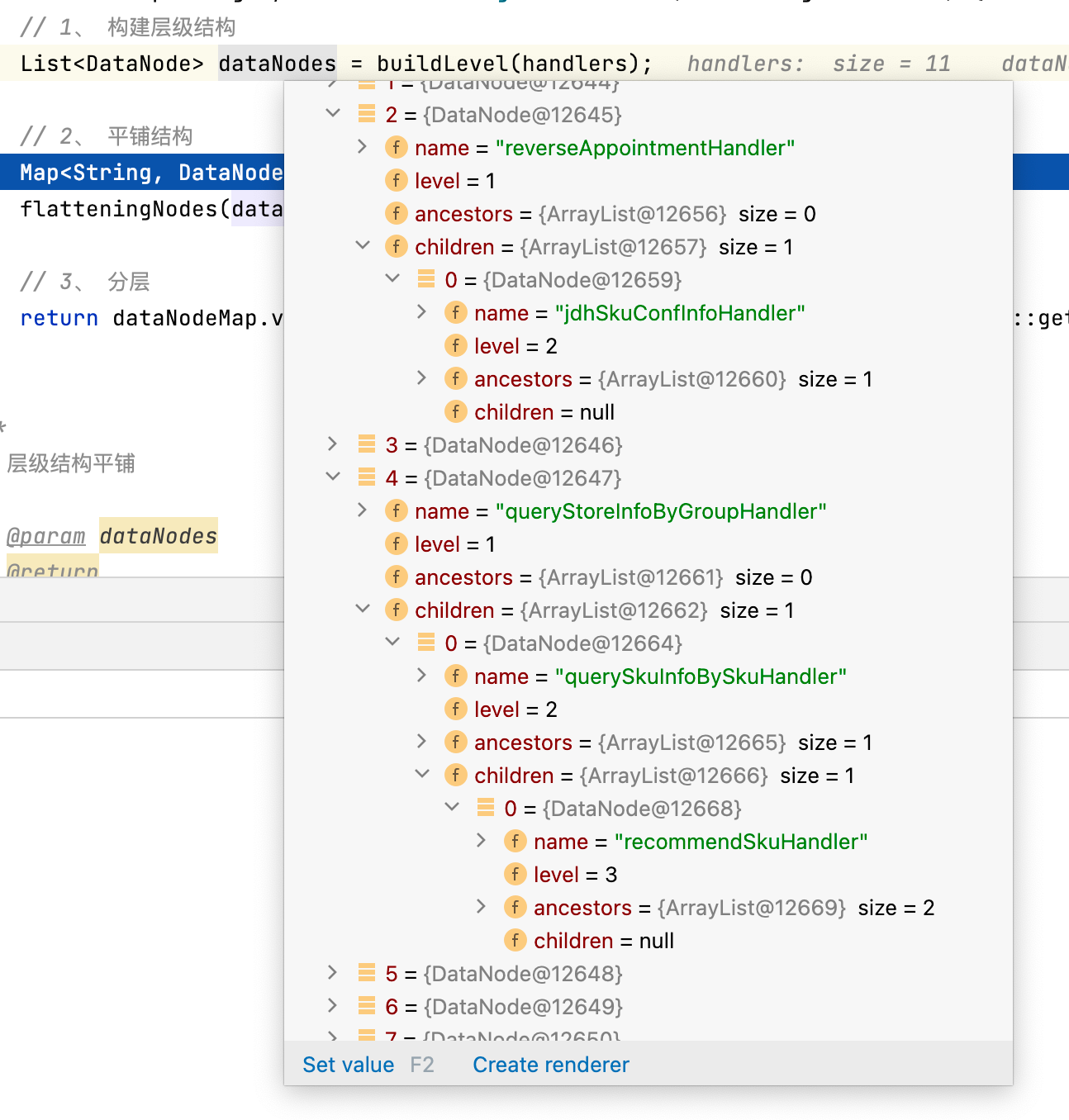The width and height of the screenshot is (1069, 1120).
Task: Select the level = 3 field row
Action: (x=649, y=875)
